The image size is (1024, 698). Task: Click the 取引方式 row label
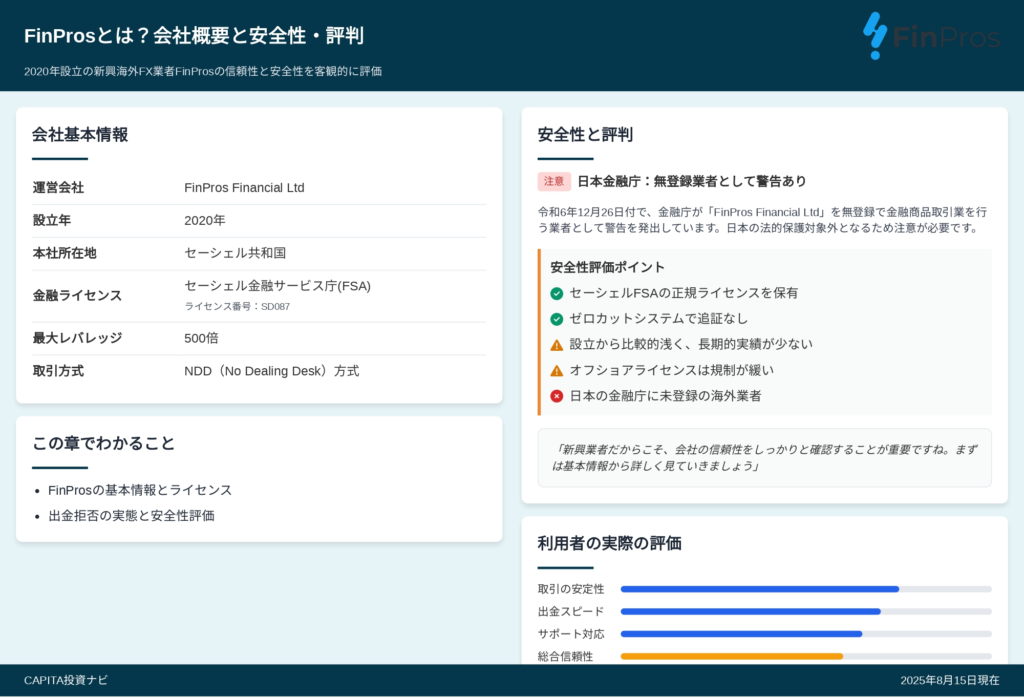[58, 371]
